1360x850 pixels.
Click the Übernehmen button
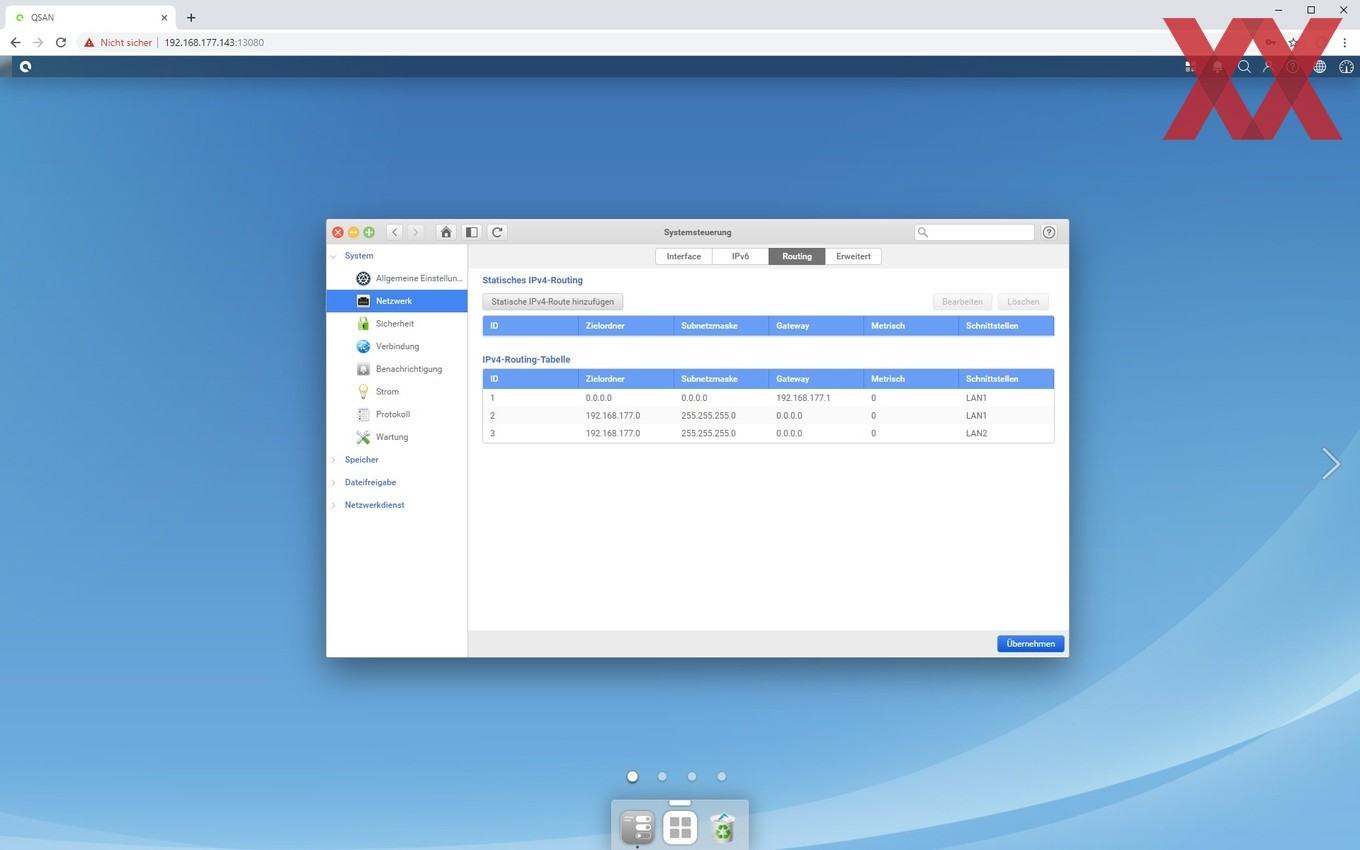1031,644
